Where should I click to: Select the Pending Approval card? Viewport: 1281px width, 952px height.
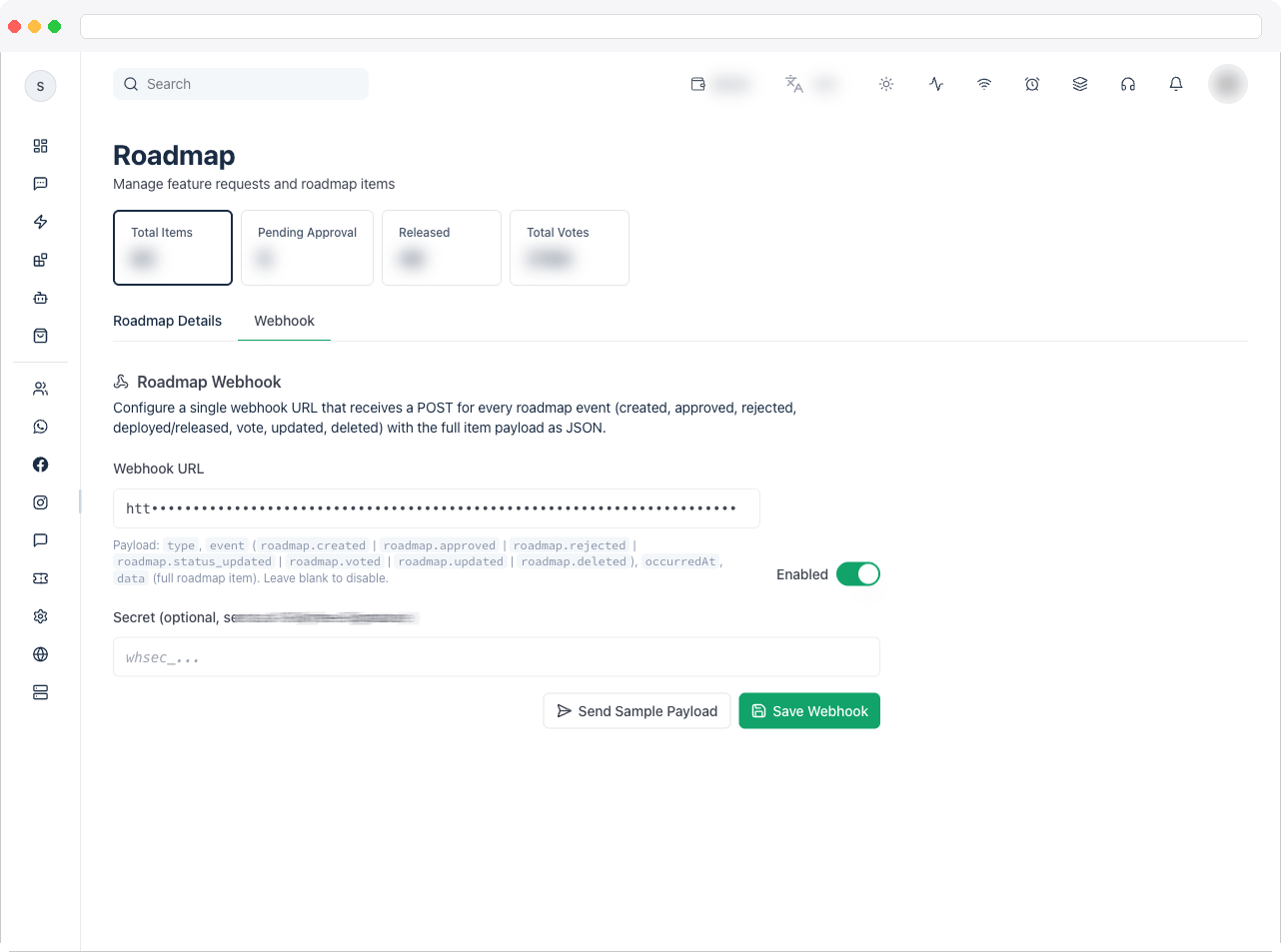pyautogui.click(x=307, y=248)
